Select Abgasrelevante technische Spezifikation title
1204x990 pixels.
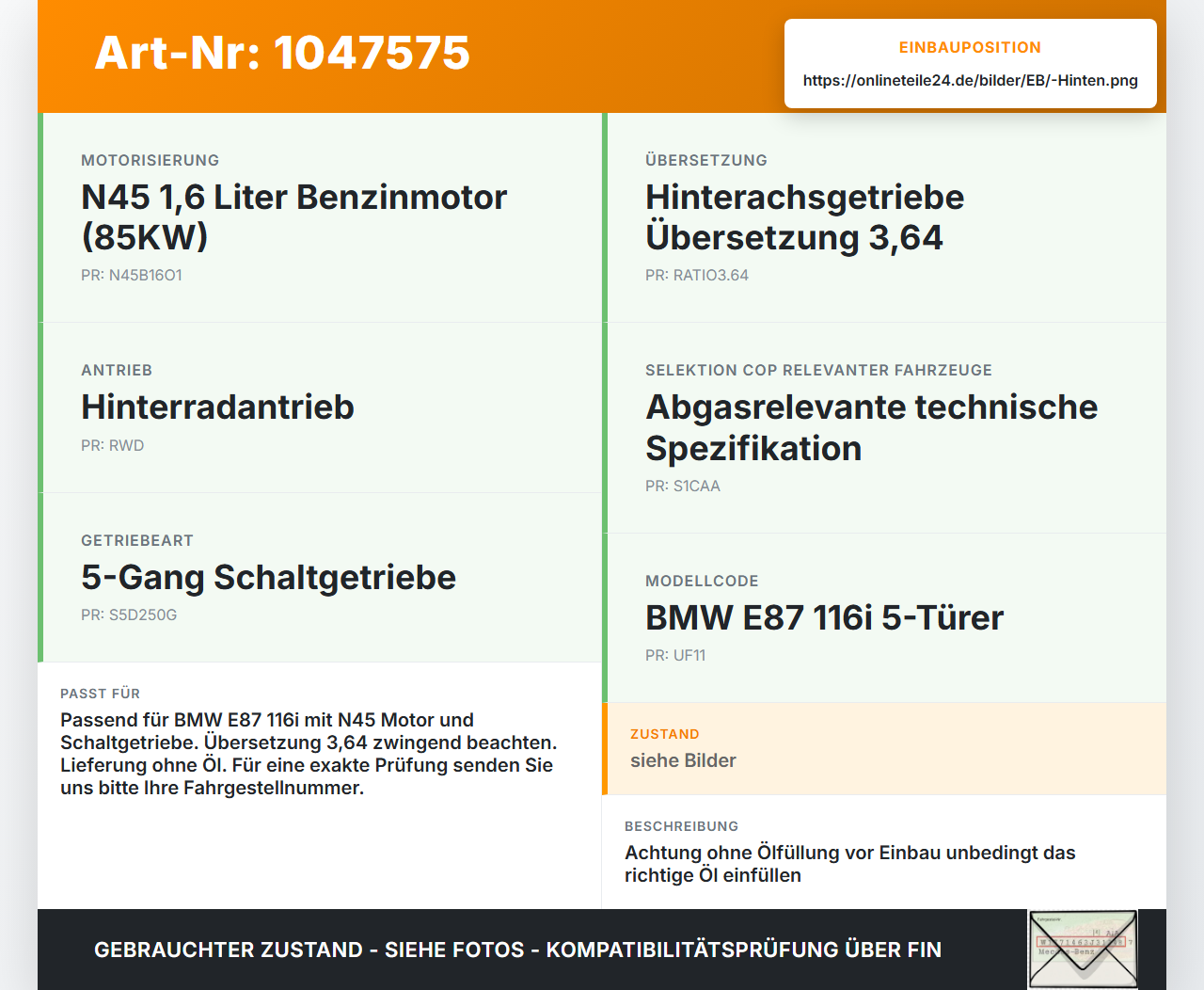click(871, 427)
